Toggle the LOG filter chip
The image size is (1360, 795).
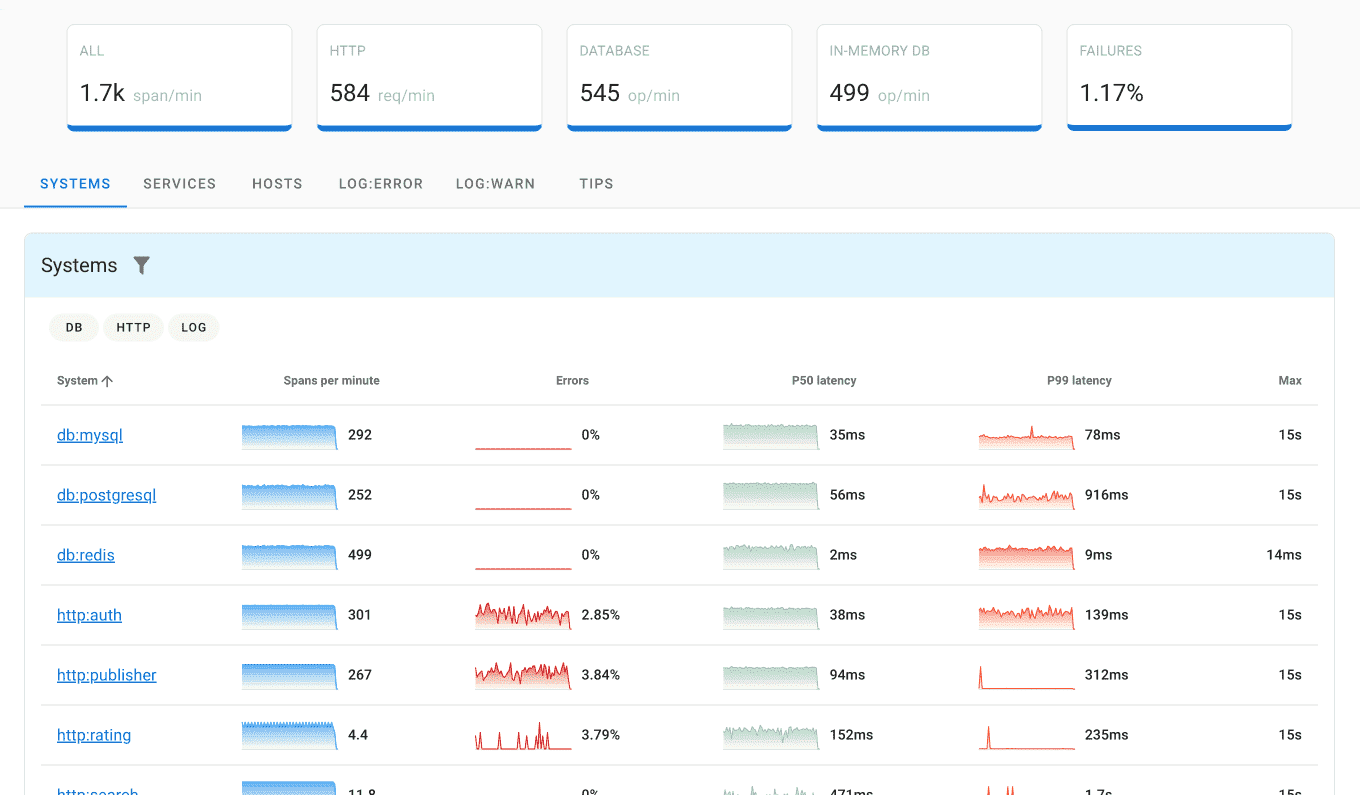[193, 327]
